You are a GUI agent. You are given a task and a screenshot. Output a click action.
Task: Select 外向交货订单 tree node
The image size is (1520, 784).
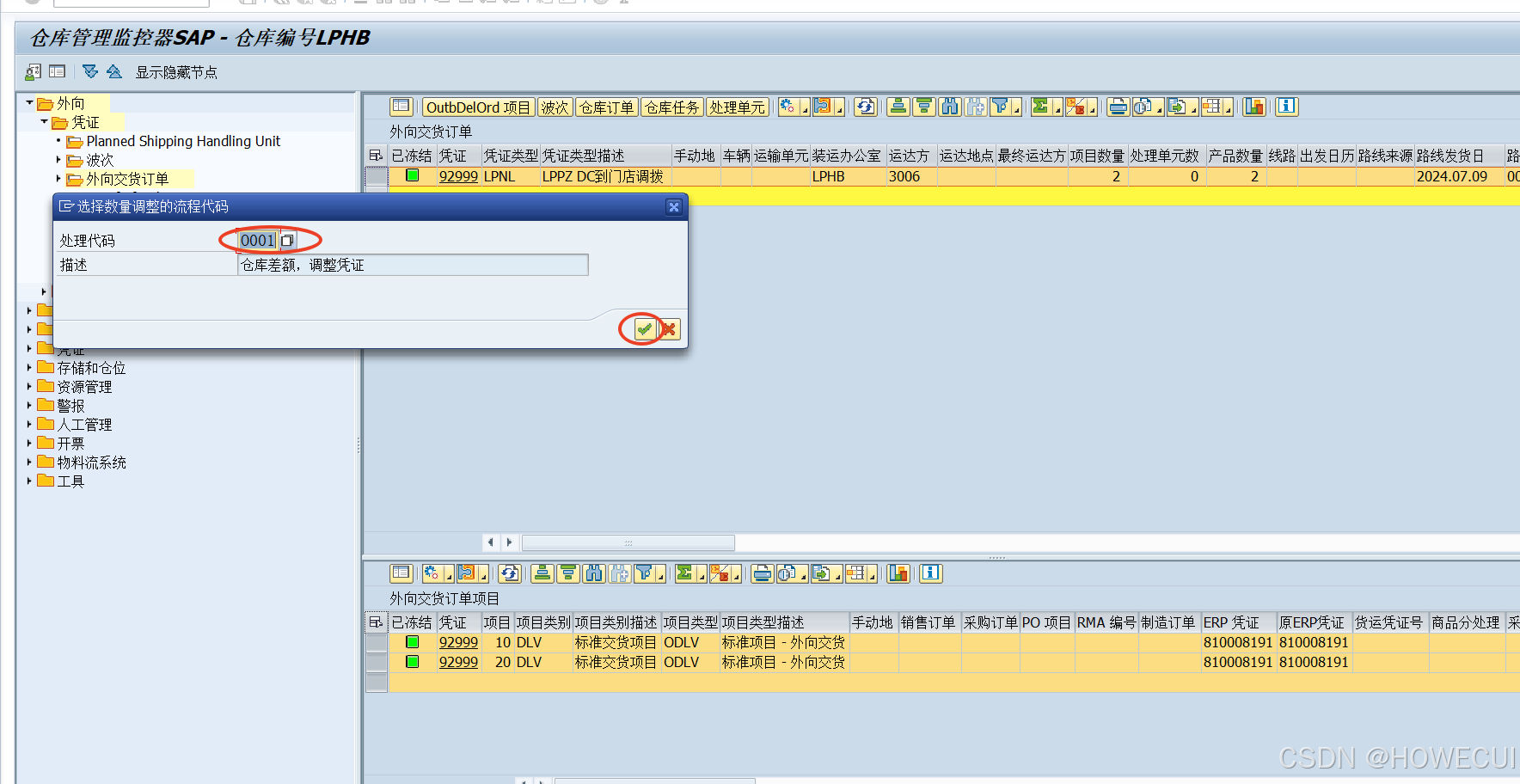(x=127, y=179)
